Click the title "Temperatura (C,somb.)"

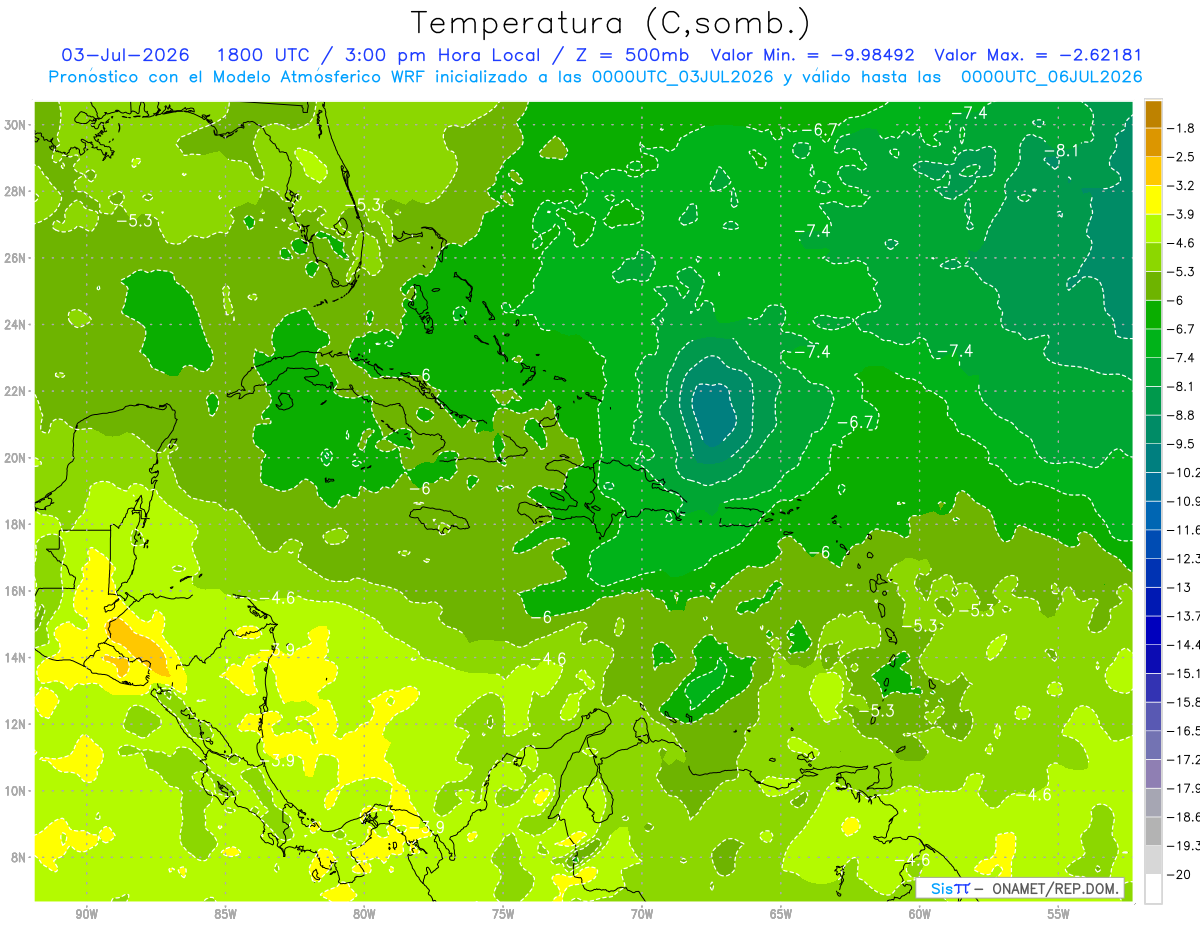(x=611, y=24)
